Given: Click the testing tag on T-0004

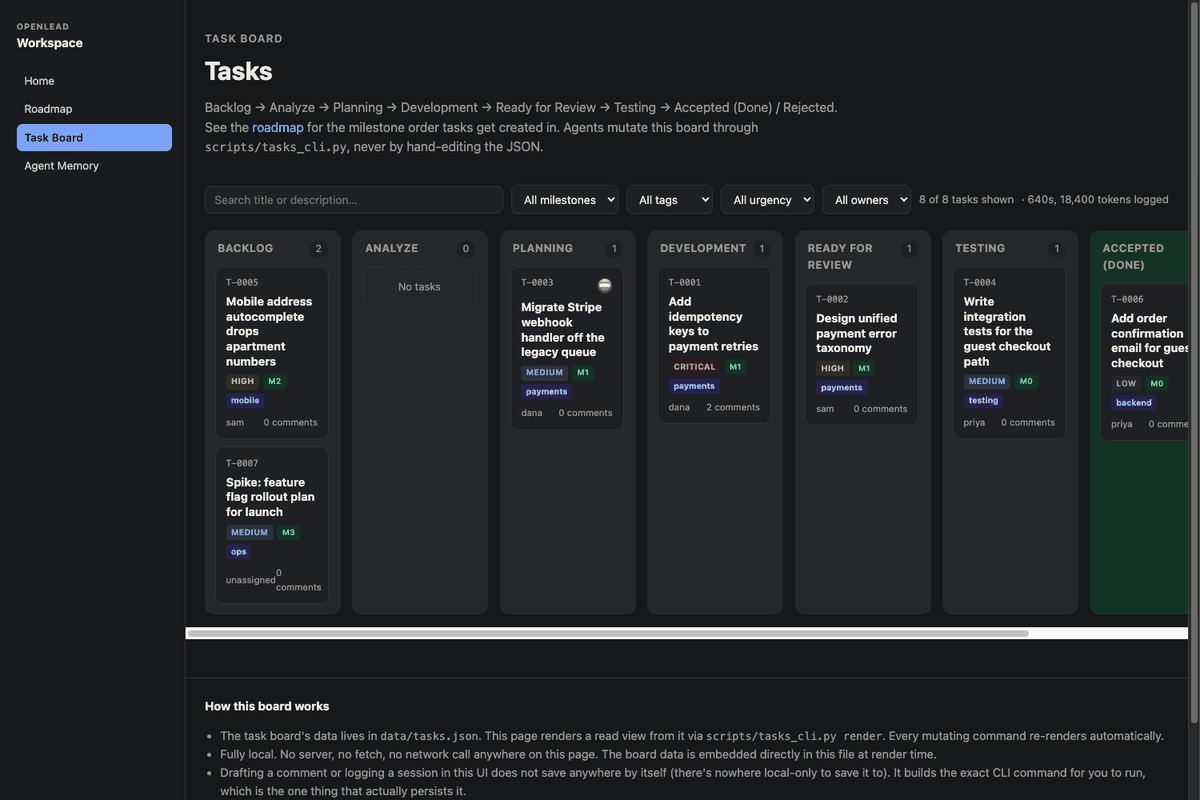Looking at the screenshot, I should pyautogui.click(x=983, y=400).
